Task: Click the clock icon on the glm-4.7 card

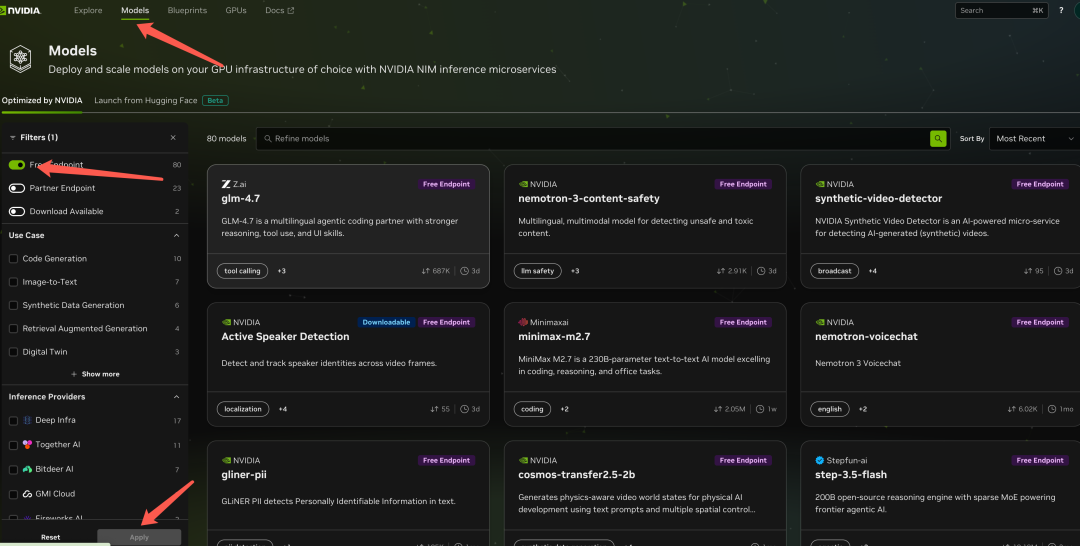Action: click(x=464, y=271)
